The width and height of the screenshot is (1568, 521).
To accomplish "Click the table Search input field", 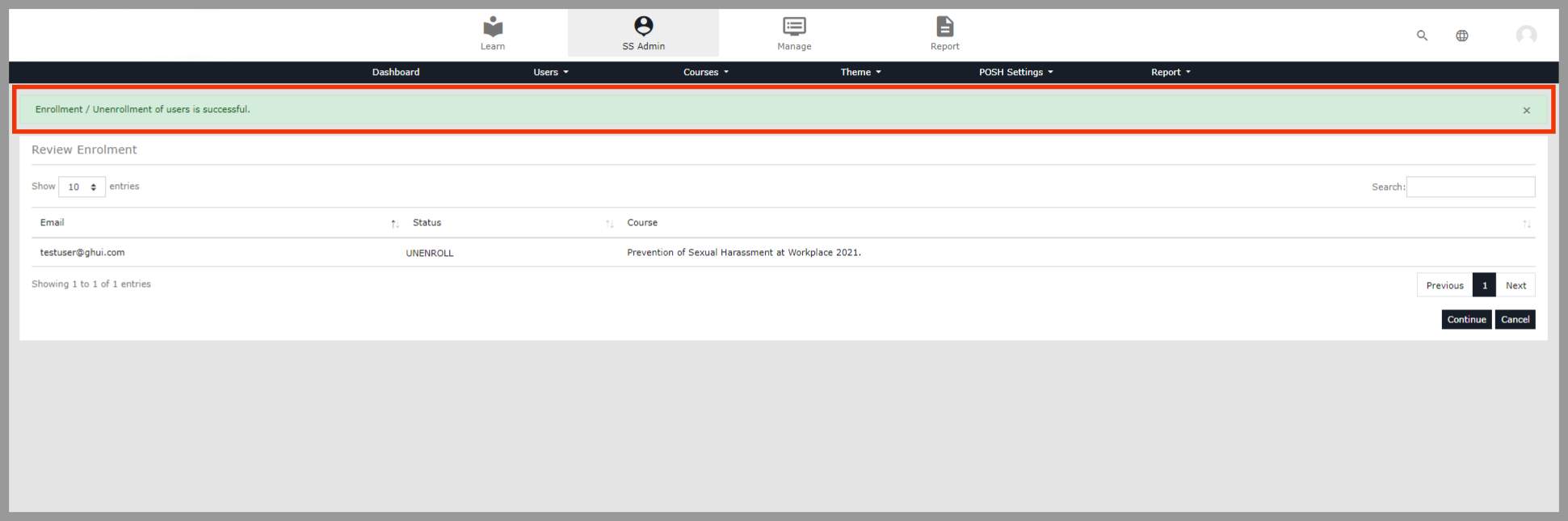I will [1470, 187].
